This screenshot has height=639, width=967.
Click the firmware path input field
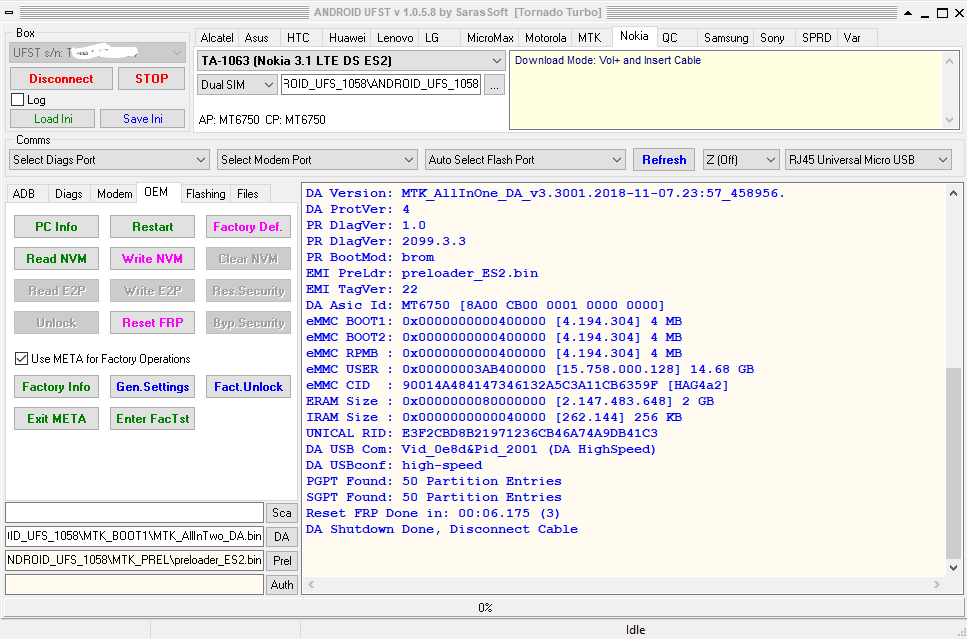pos(381,85)
